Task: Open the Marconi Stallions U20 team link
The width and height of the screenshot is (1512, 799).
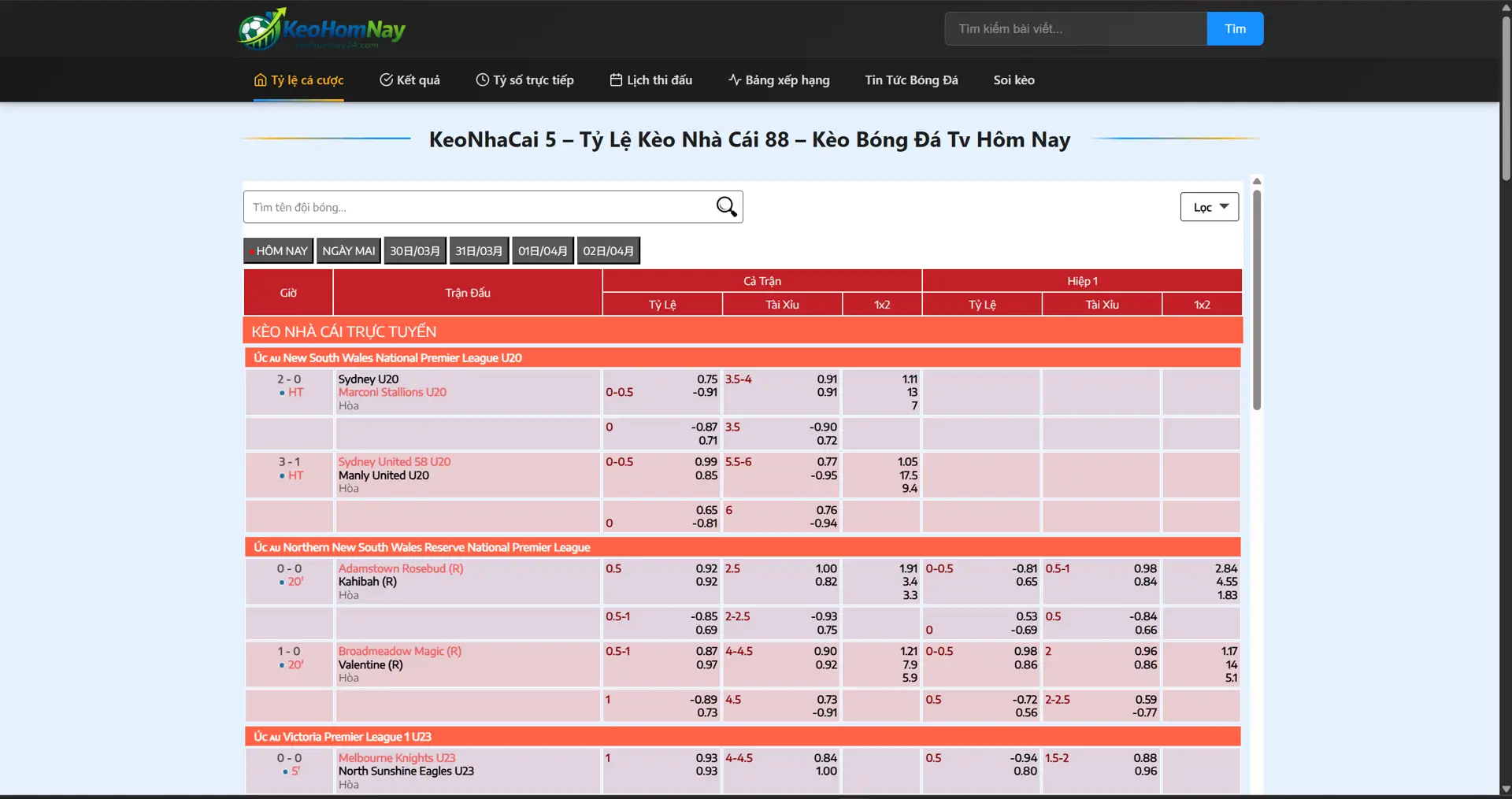Action: click(392, 392)
